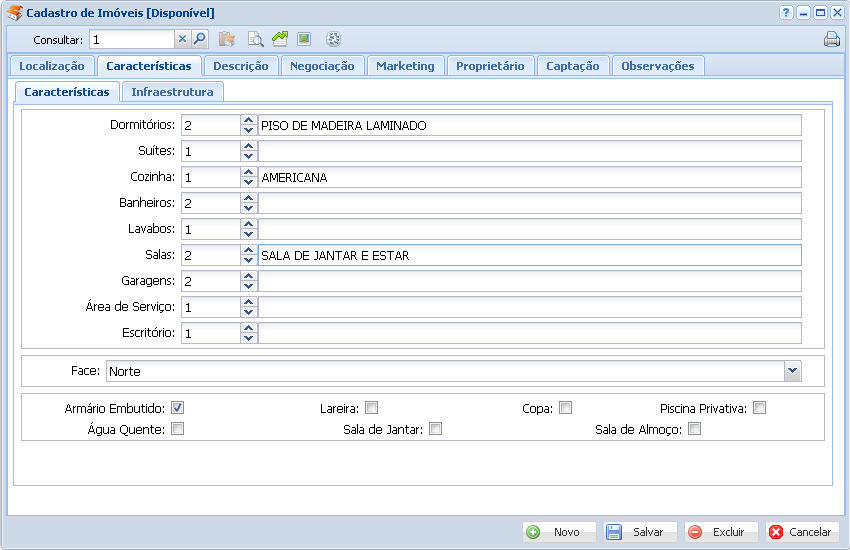The image size is (850, 550).
Task: Enable the Lareira checkbox
Action: (371, 408)
